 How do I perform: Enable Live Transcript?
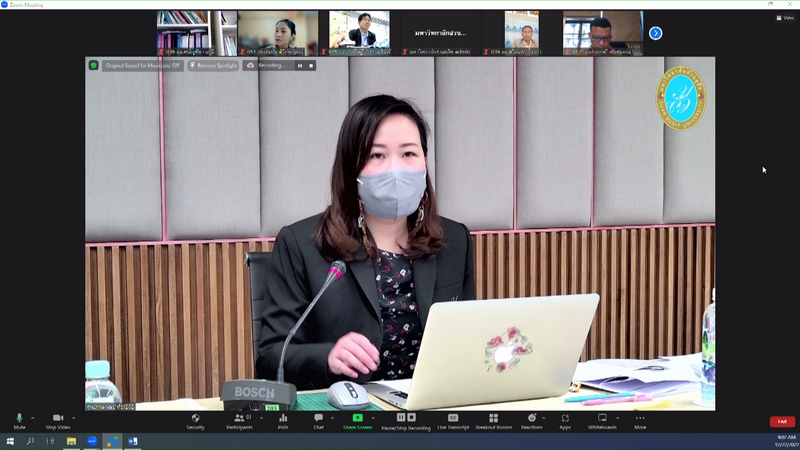tap(453, 421)
